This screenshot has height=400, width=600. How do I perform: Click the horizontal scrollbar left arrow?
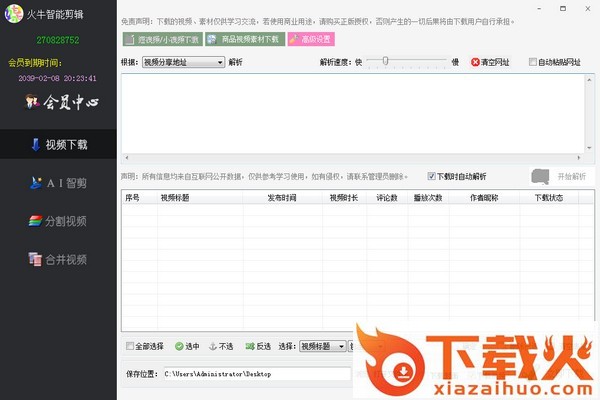(127, 157)
